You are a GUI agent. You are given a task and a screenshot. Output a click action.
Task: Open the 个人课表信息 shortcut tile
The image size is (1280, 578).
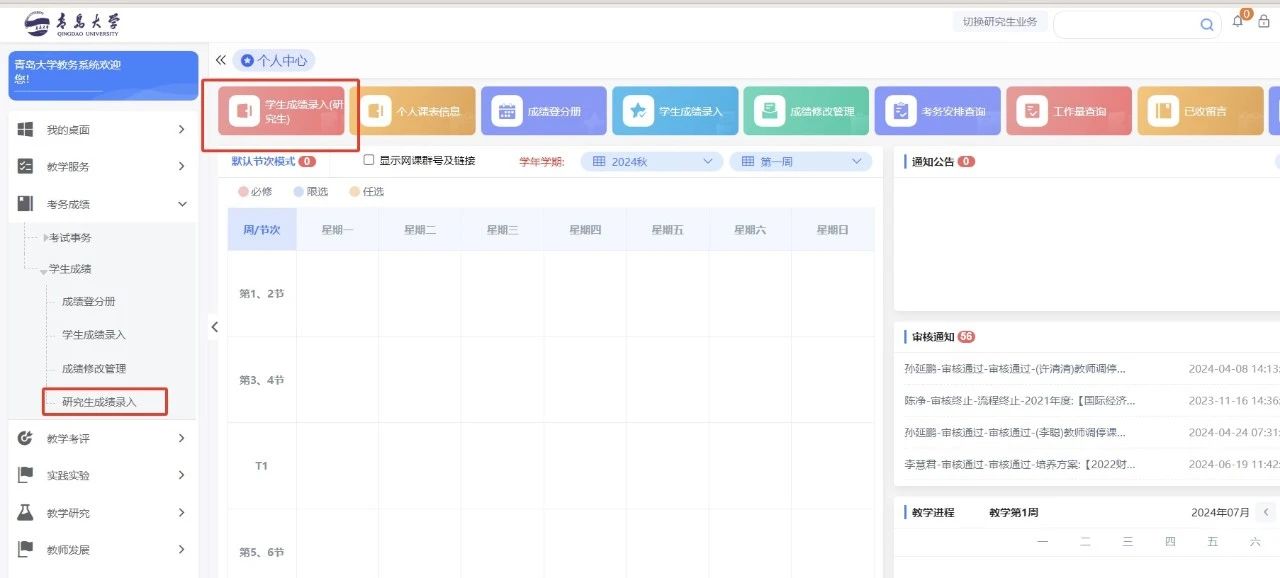[x=414, y=111]
